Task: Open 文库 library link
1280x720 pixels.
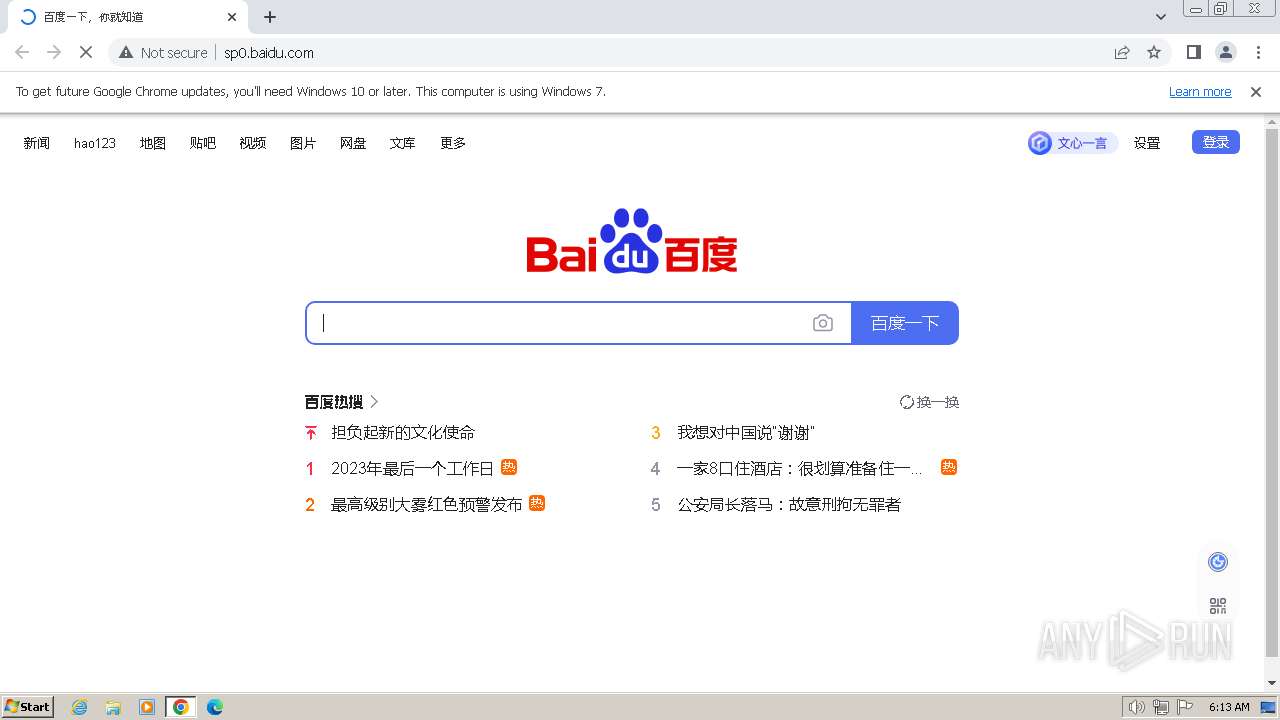Action: pos(403,143)
